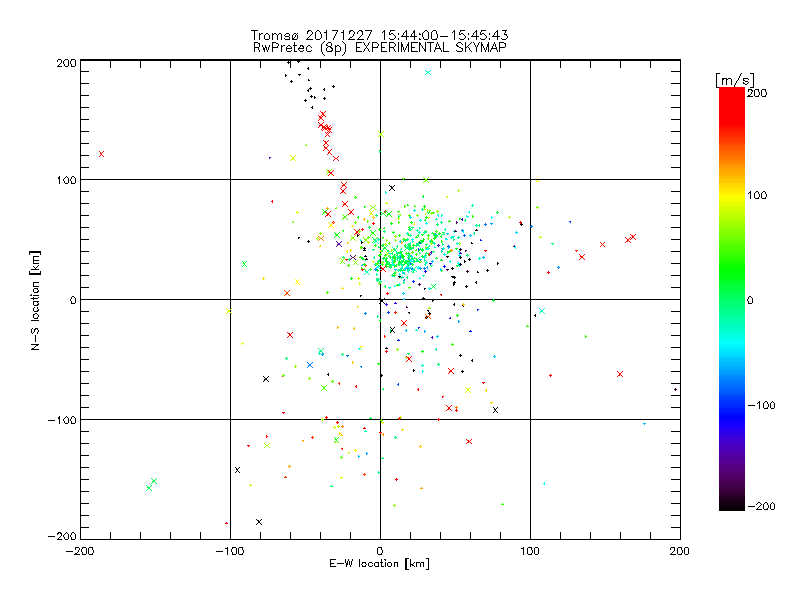
Task: Click the rightmost red X marker near 50 km north
Action: [633, 237]
